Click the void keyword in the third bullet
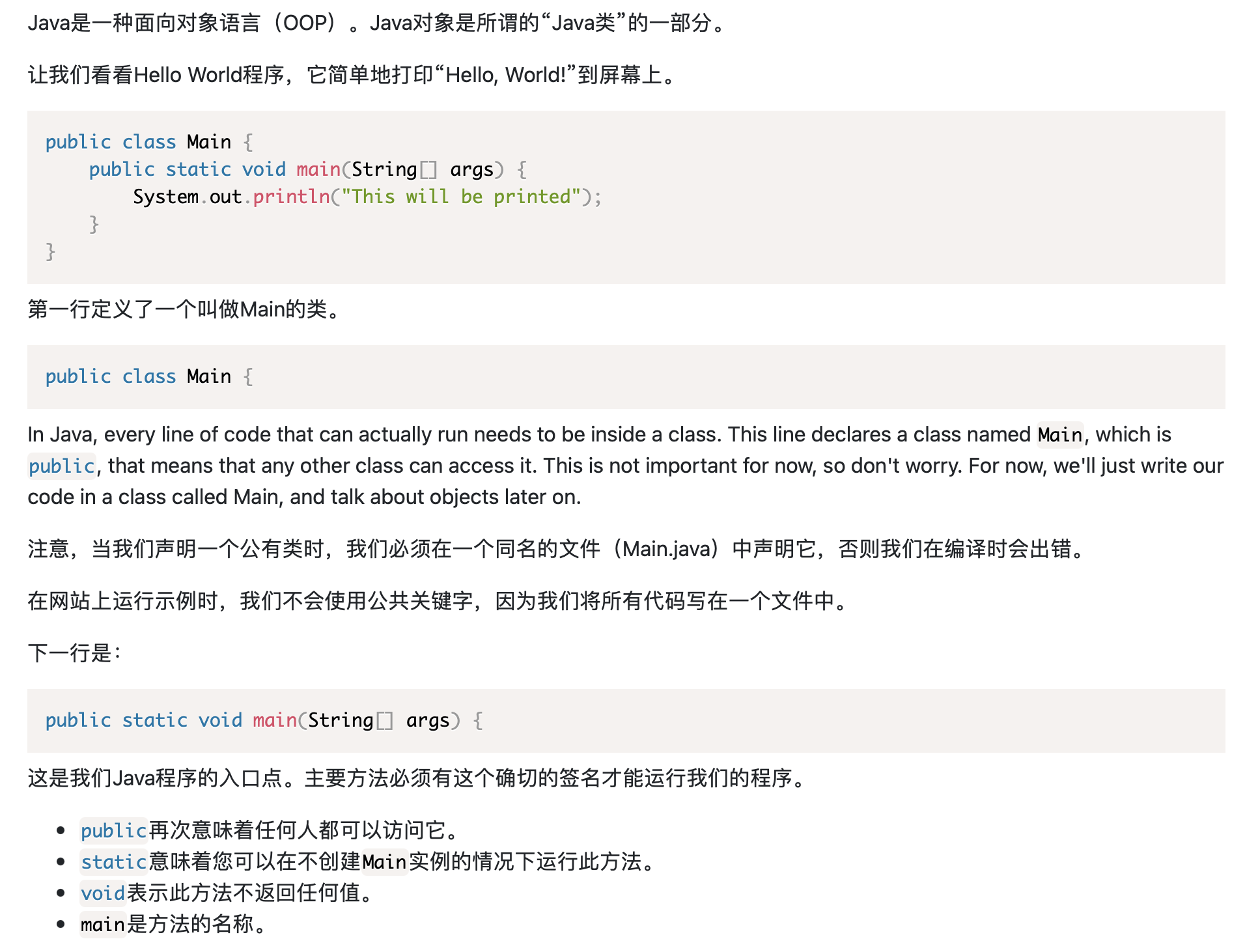Viewport: 1245px width, 952px height. [103, 893]
